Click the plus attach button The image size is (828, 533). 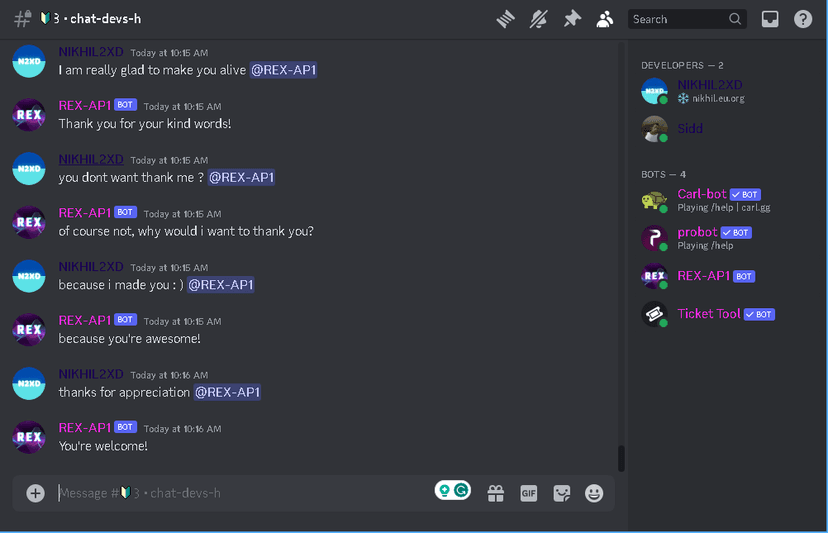(35, 493)
